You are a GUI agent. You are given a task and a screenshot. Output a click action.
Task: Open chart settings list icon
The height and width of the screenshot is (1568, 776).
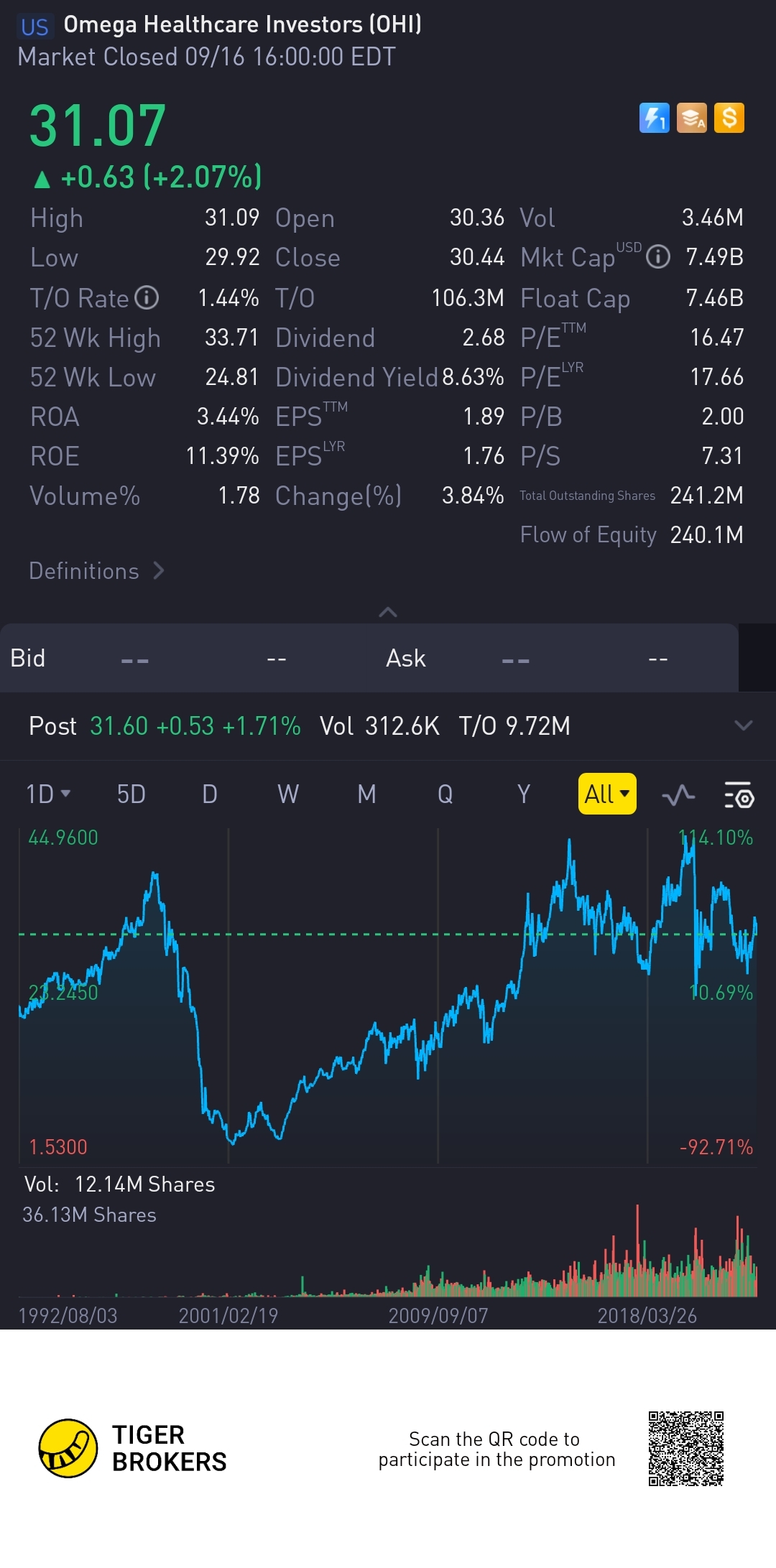pyautogui.click(x=739, y=794)
